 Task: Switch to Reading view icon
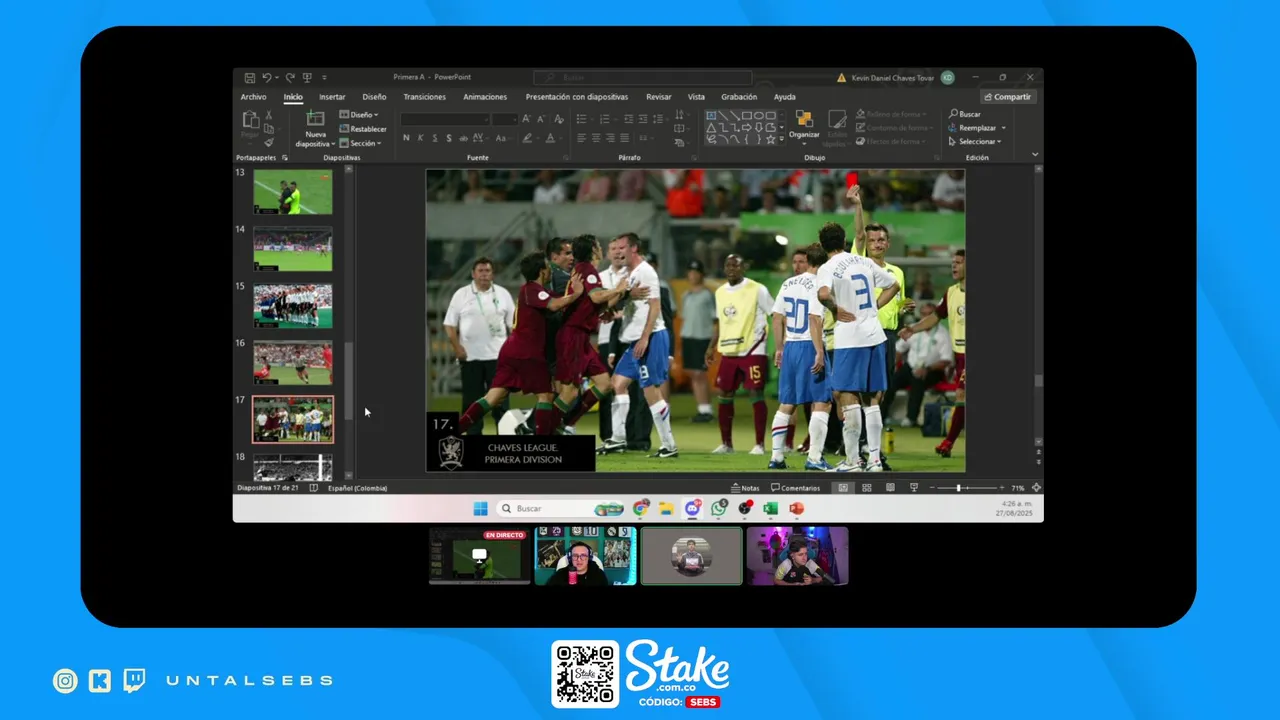coord(890,488)
